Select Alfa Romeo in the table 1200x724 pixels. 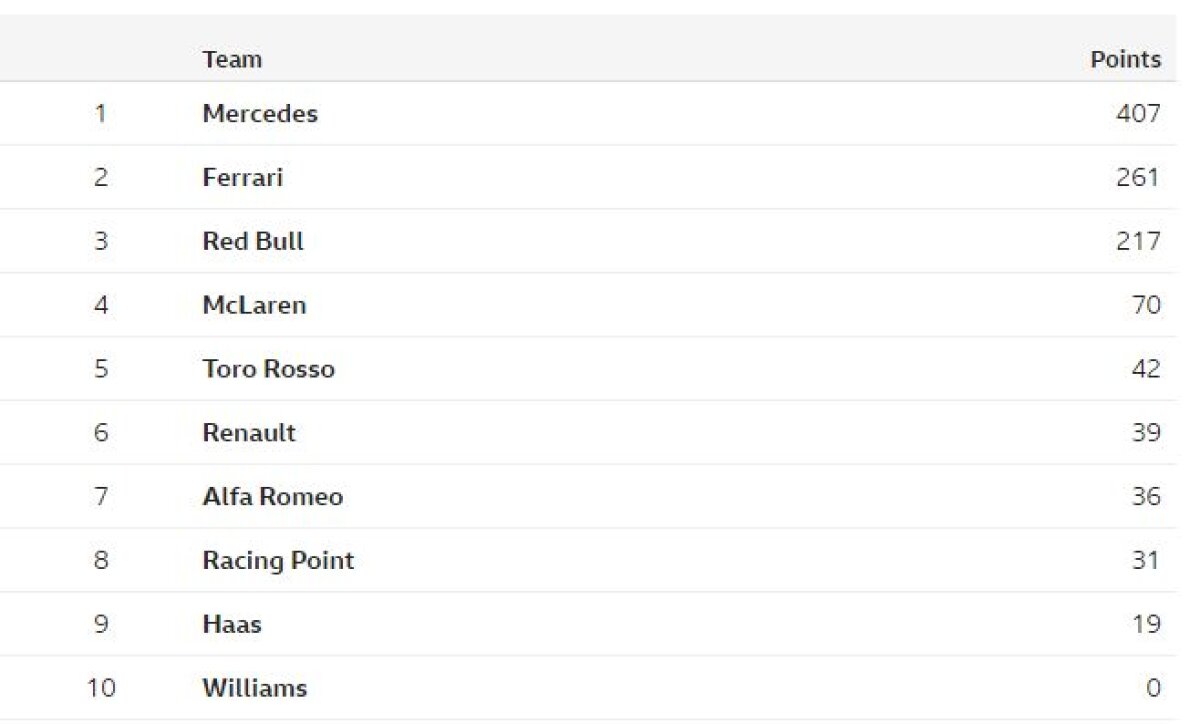tap(272, 497)
